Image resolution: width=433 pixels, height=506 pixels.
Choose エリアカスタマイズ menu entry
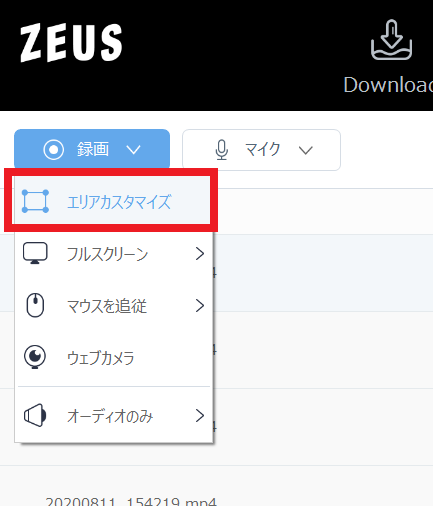coord(111,200)
